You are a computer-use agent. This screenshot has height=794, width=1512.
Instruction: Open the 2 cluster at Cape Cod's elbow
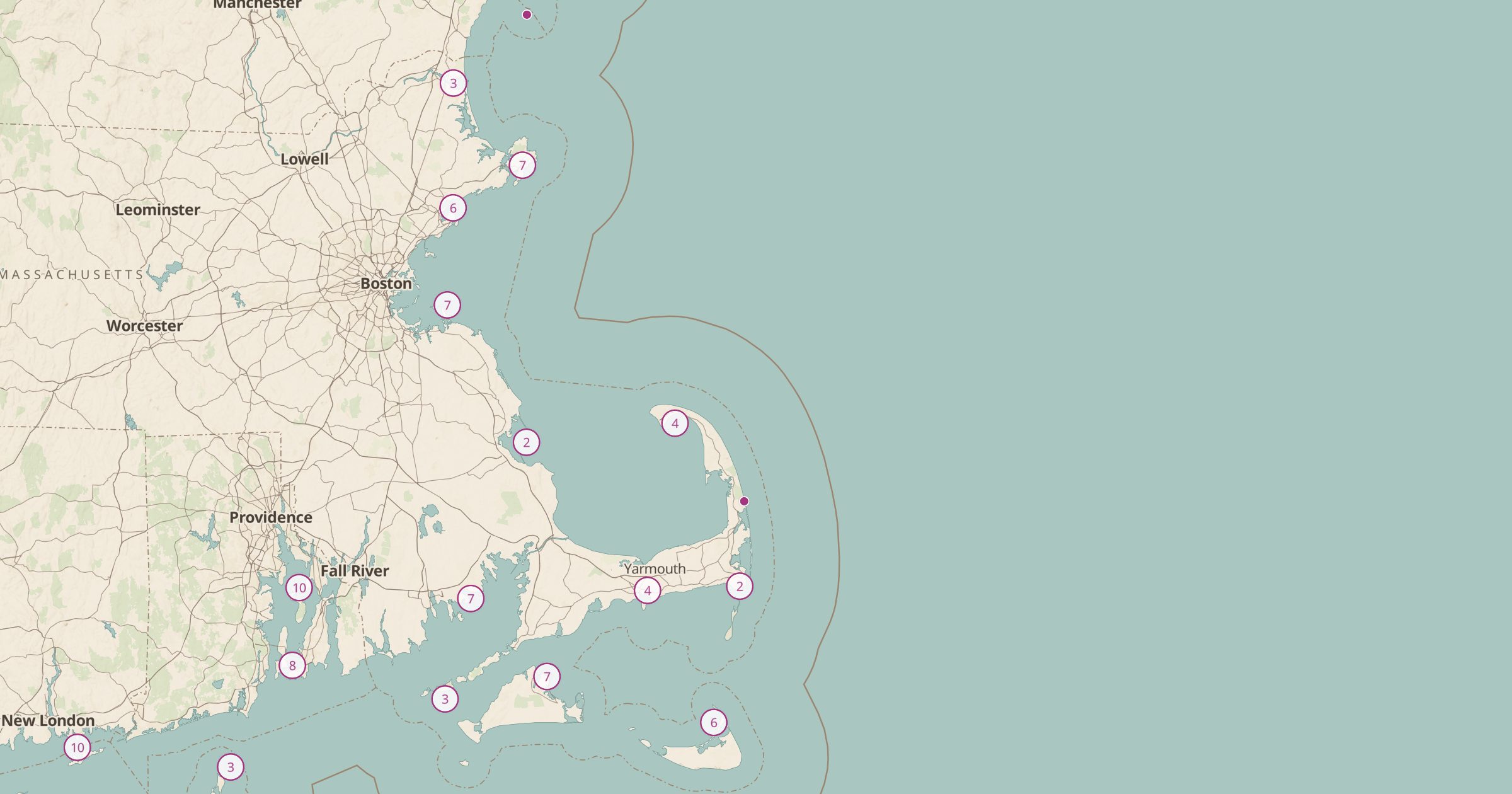740,586
